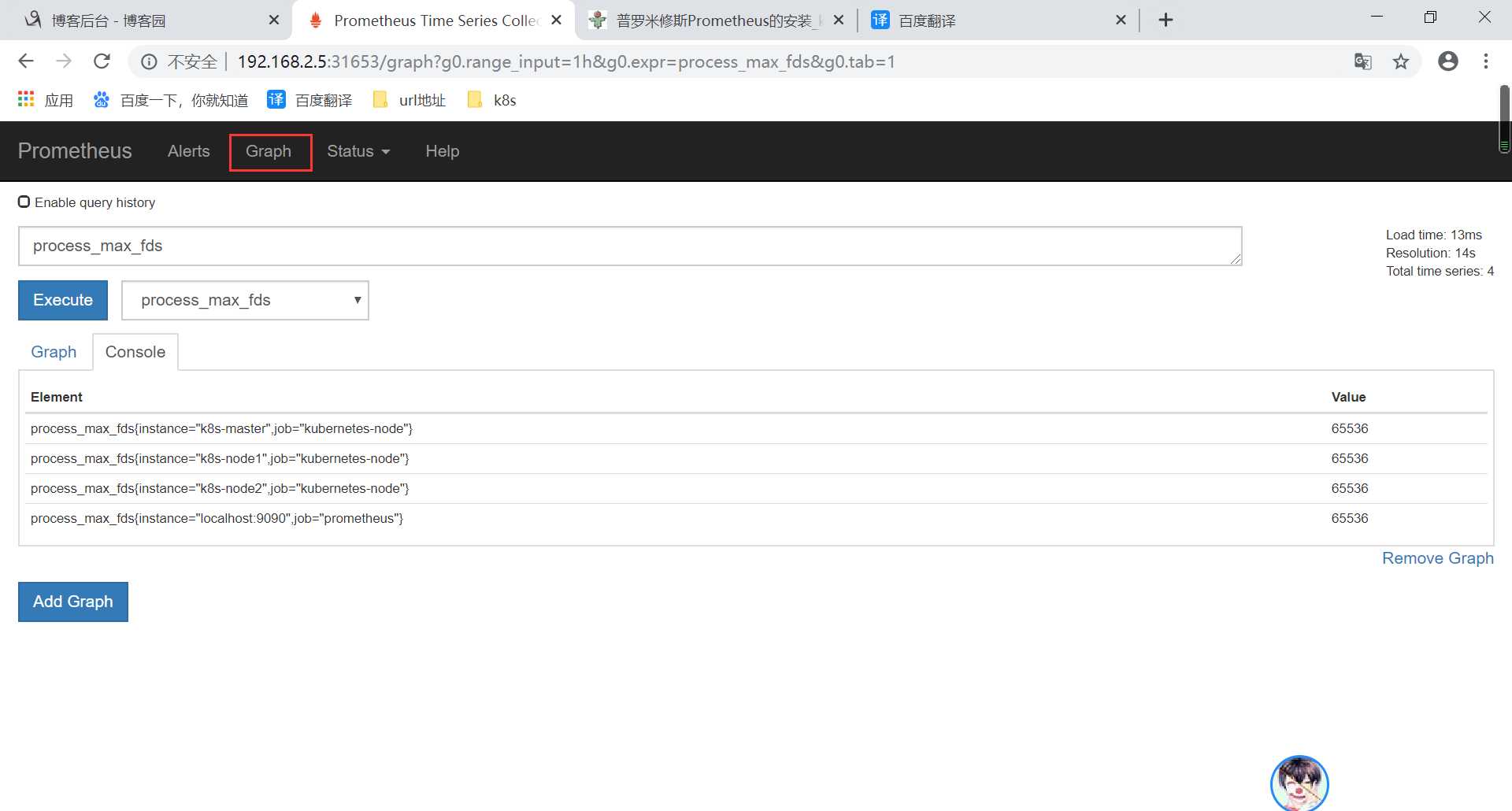Viewport: 1512px width, 811px height.
Task: Bookmark this page with star icon
Action: 1401,61
